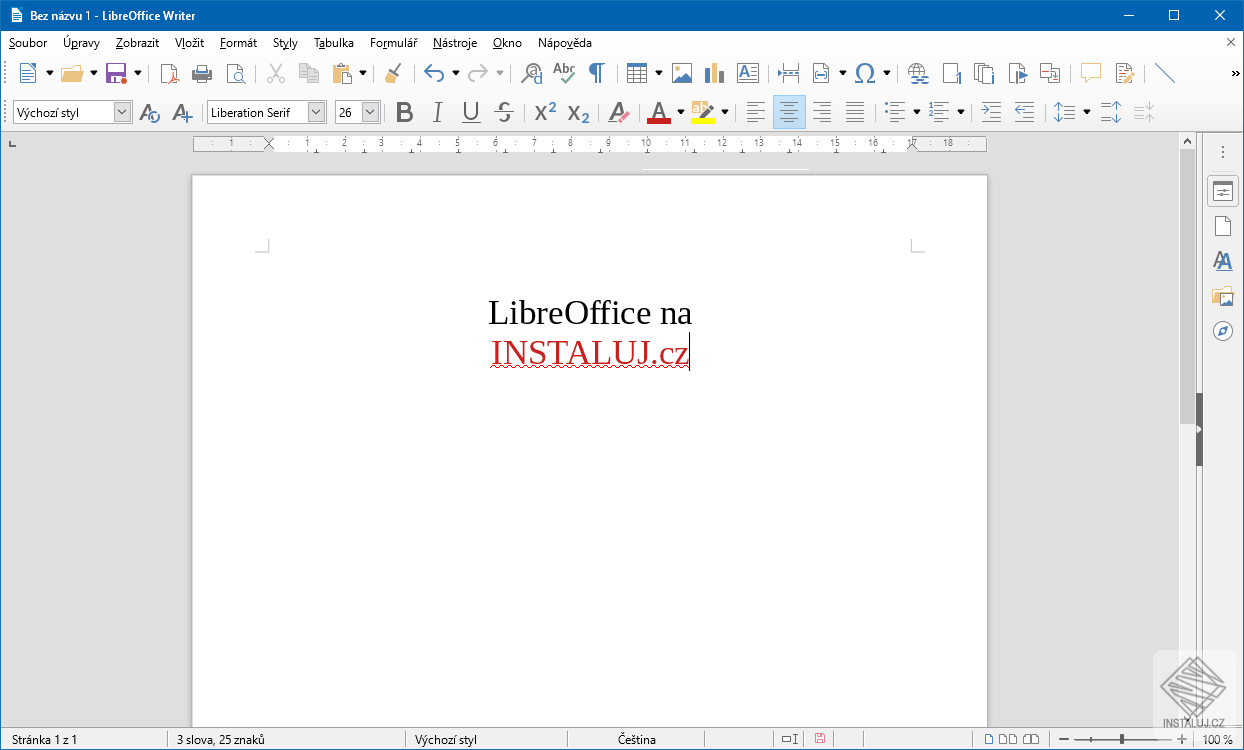Screen dimensions: 1244x750
Task: Click the Open folder icon
Action: click(71, 73)
